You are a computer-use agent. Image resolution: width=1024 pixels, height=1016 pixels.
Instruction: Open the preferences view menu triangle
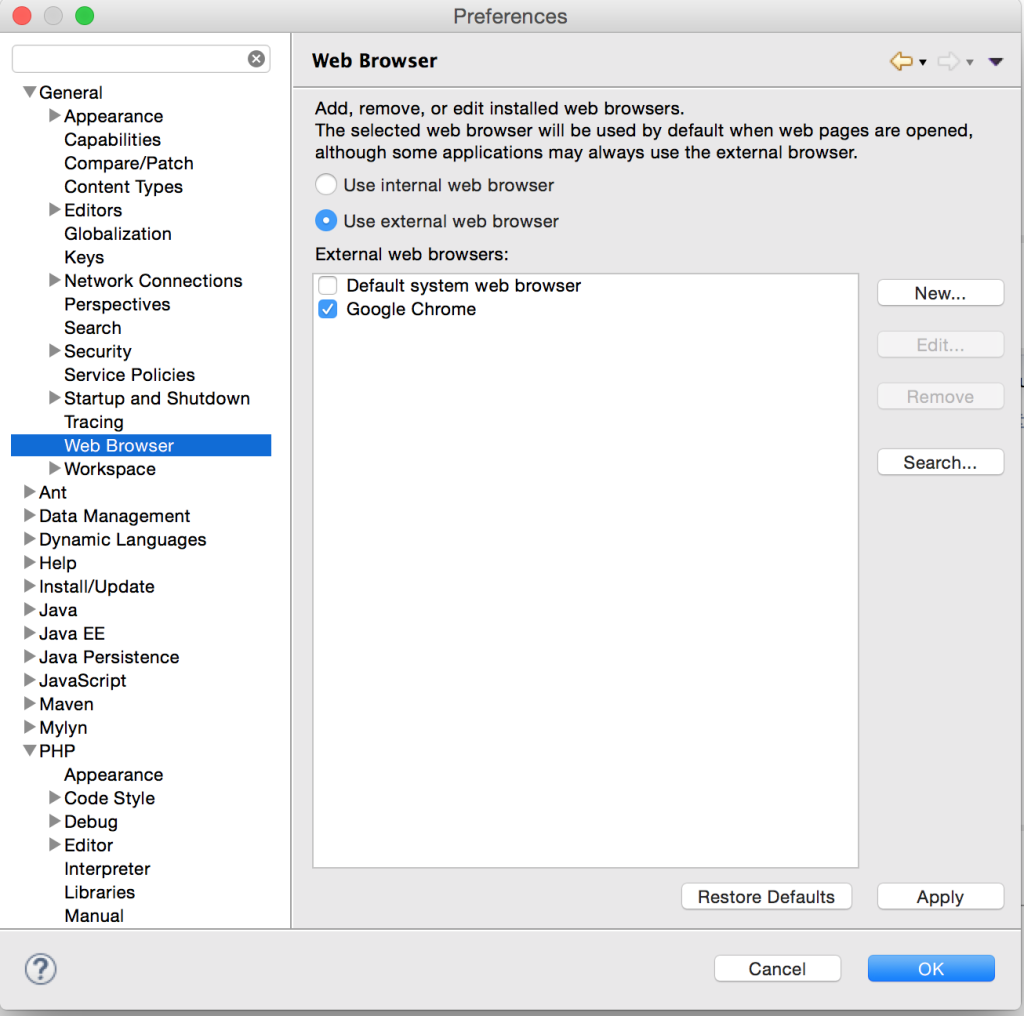995,62
